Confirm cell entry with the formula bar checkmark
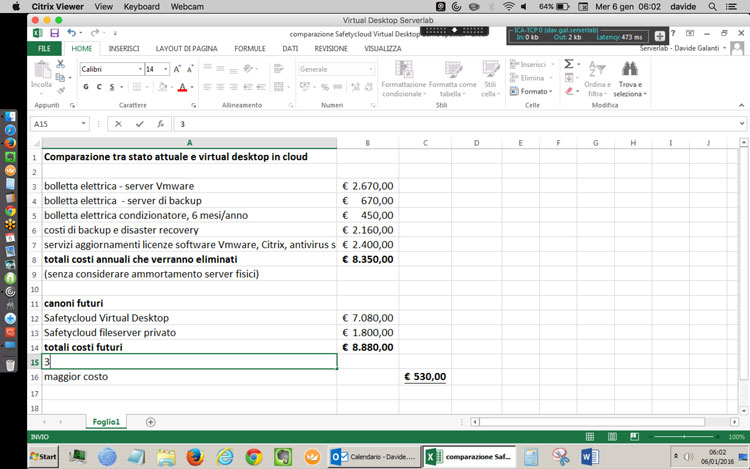Screen dimensions: 750x469 point(139,124)
